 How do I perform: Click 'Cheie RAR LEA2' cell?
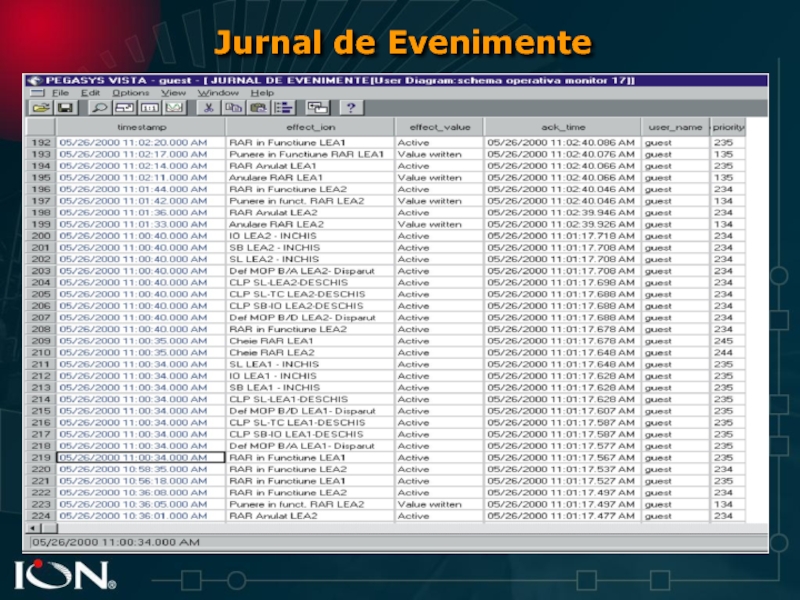click(310, 353)
